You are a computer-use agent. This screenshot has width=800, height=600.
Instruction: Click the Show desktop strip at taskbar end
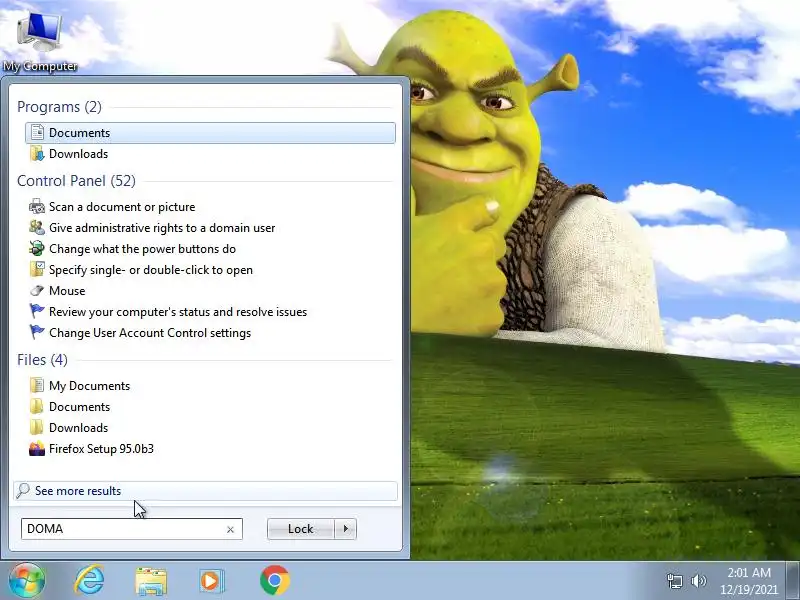coord(793,580)
